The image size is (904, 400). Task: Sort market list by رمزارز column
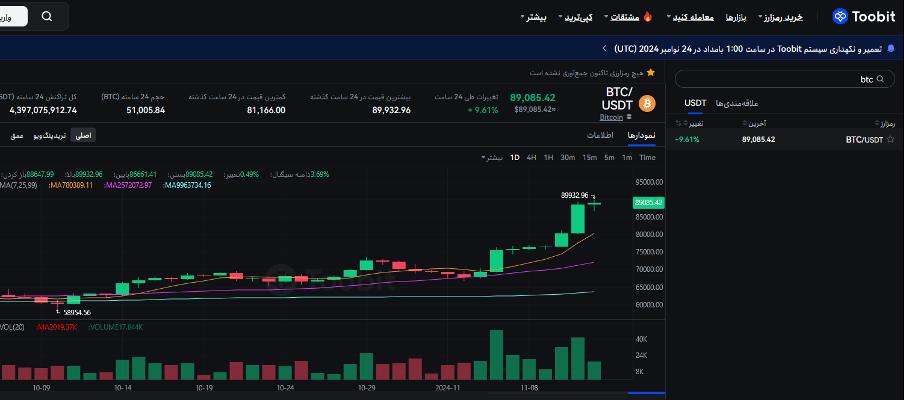click(x=885, y=123)
